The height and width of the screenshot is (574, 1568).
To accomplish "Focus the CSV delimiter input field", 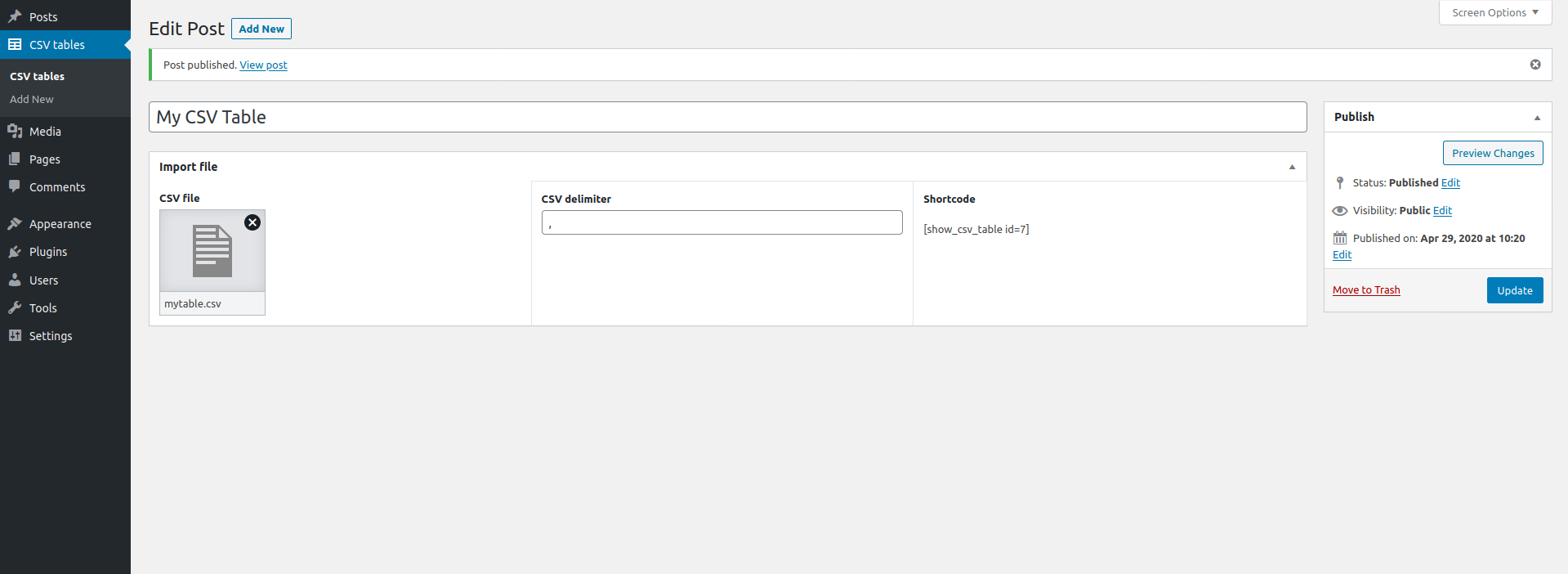I will click(721, 222).
